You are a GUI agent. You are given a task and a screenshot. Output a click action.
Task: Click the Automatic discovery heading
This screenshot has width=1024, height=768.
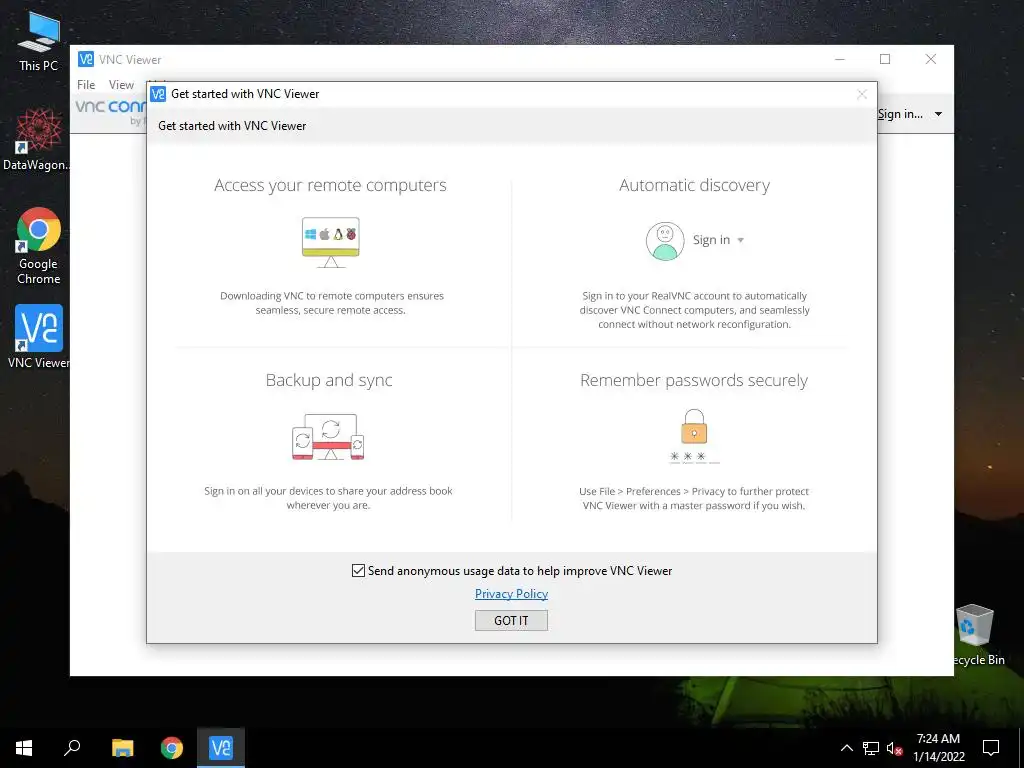[x=694, y=185]
